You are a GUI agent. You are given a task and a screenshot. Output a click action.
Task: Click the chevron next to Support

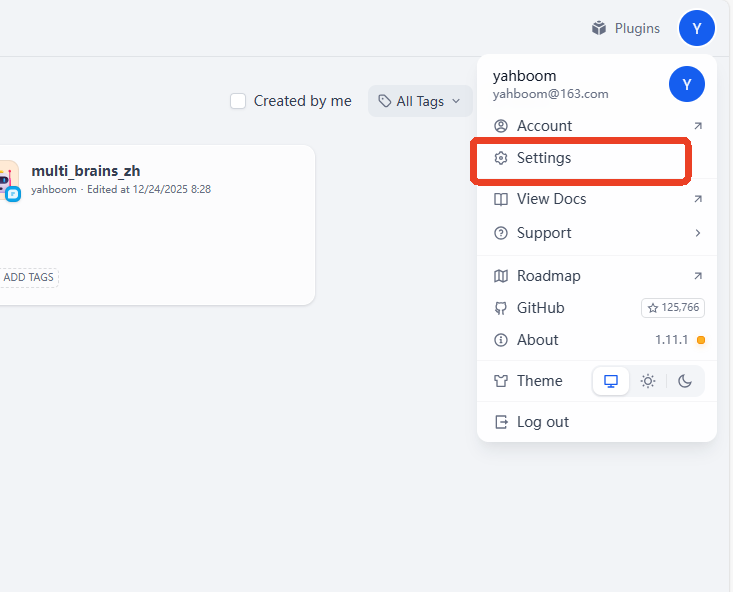697,233
